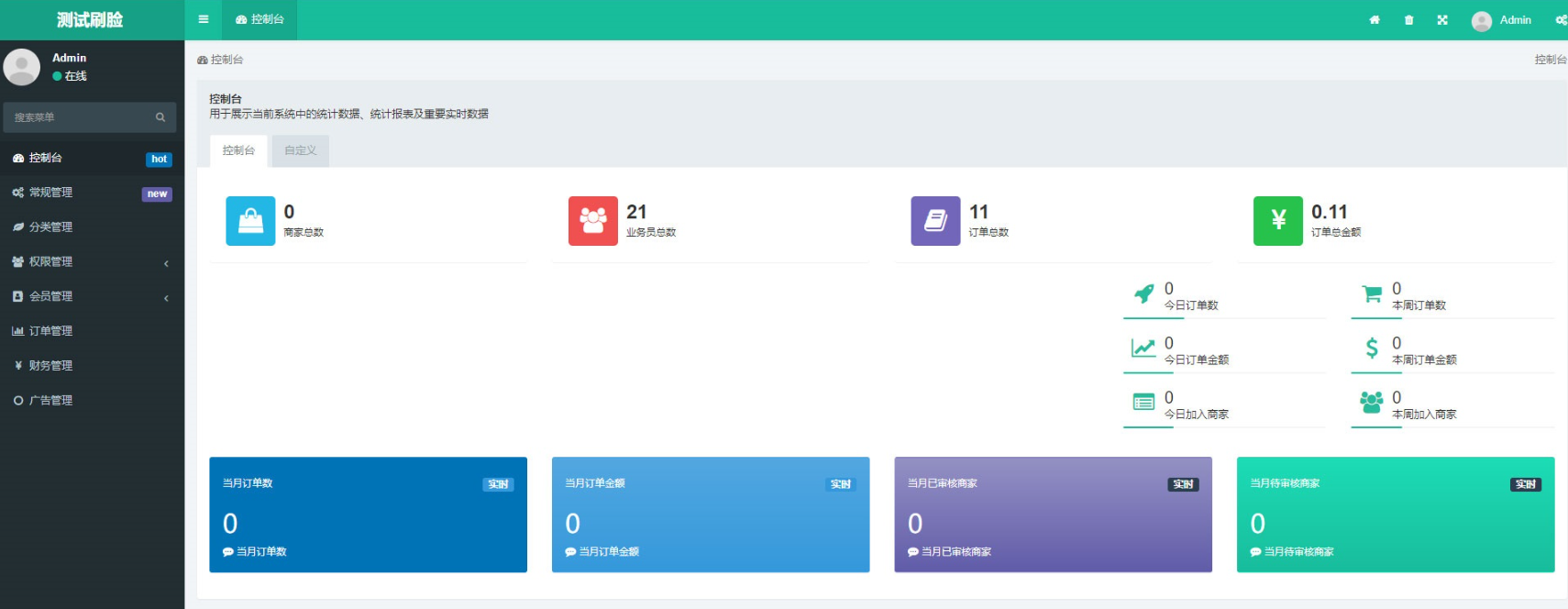Open settings cogs icon at top right

(x=1560, y=20)
